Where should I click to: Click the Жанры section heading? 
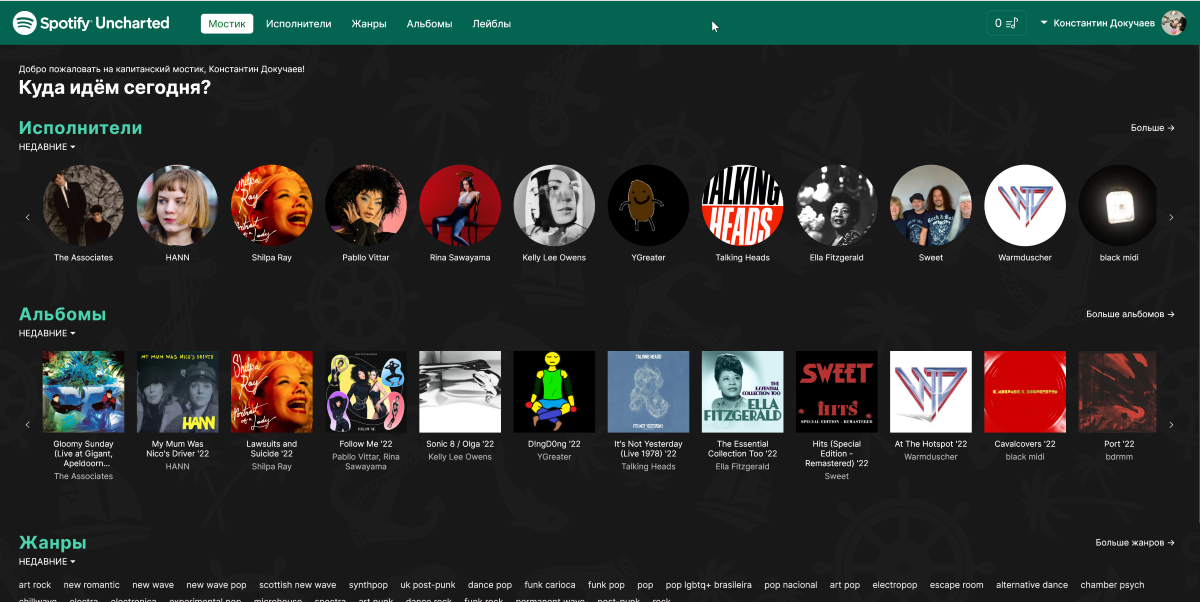coord(53,543)
